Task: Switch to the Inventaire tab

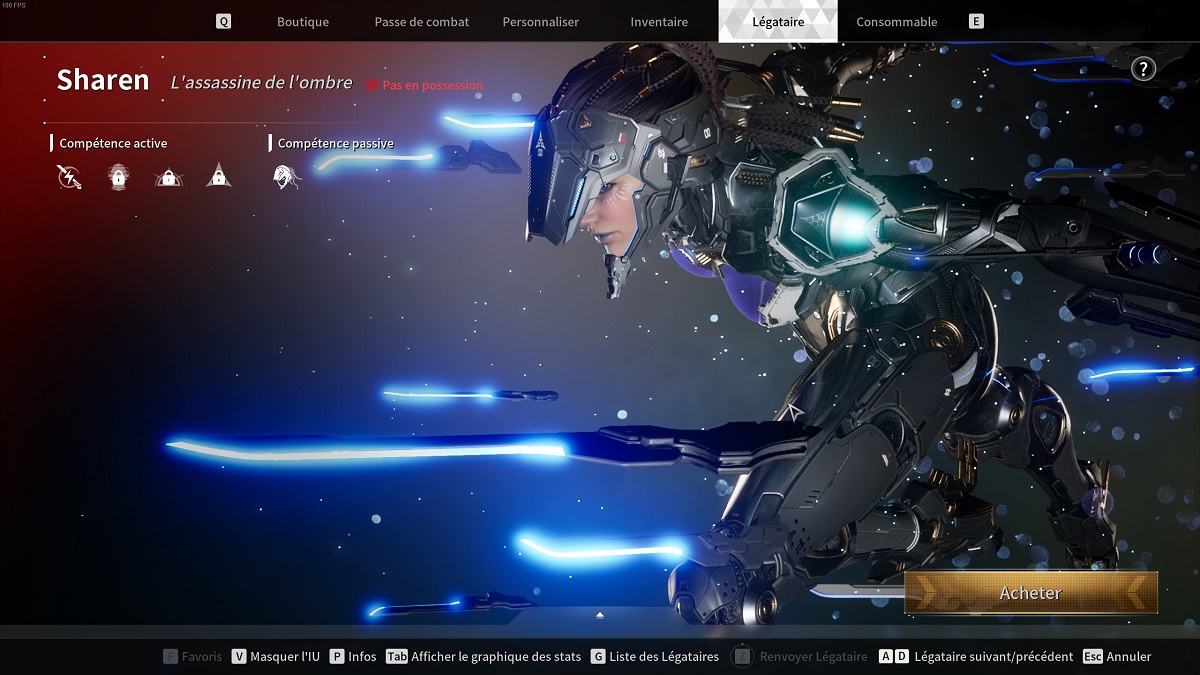Action: coord(658,20)
